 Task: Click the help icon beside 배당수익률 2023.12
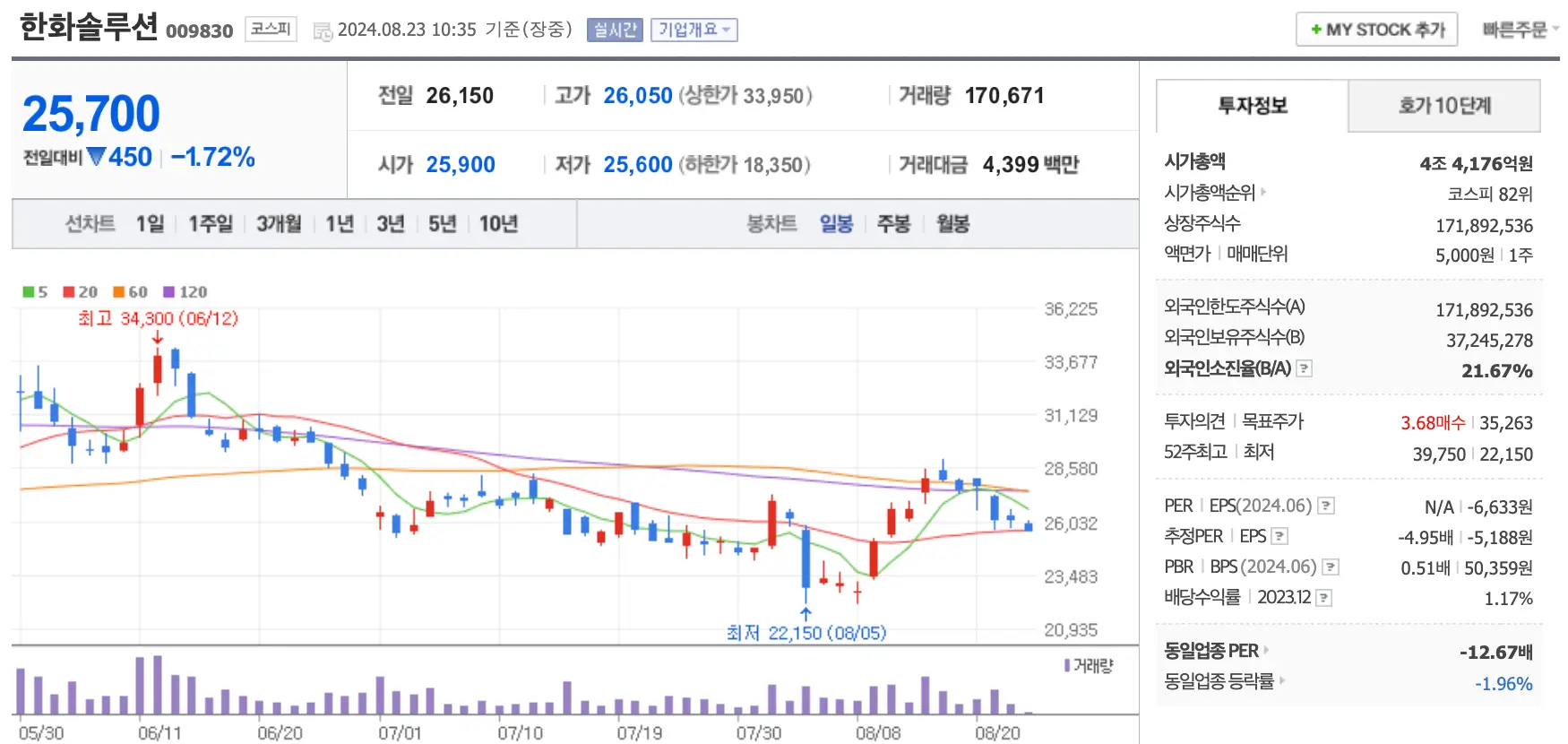(x=1324, y=598)
